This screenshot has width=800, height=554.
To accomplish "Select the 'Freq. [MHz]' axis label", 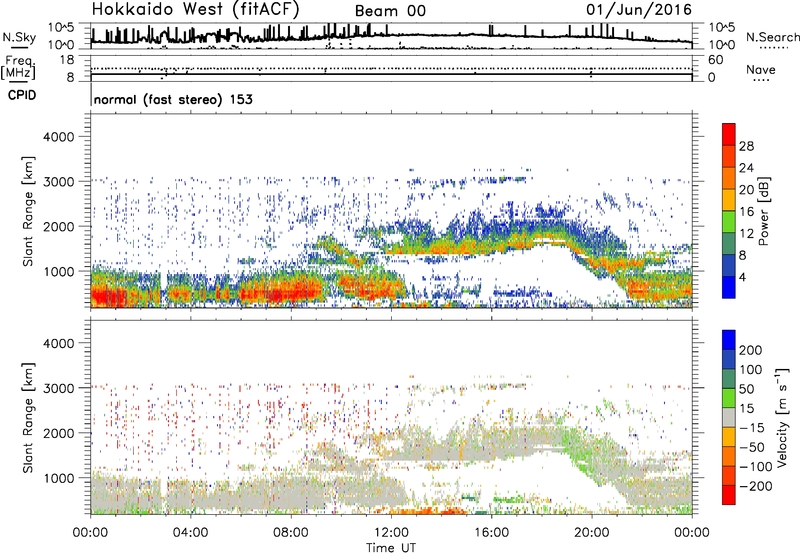I will click(18, 67).
